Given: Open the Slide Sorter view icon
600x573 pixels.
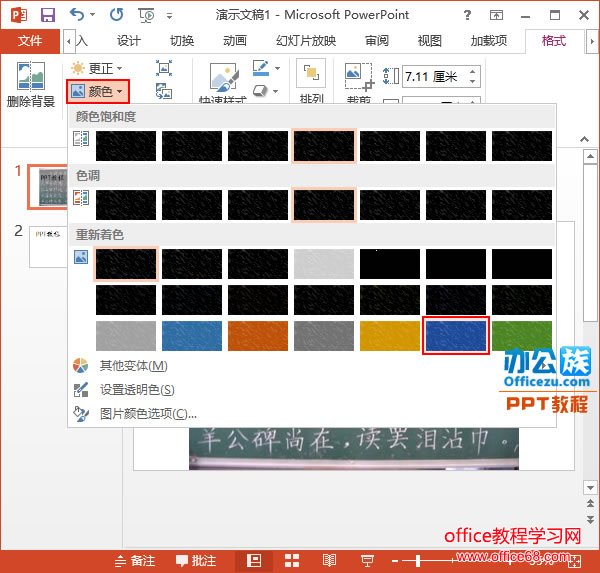Looking at the screenshot, I should pos(291,561).
